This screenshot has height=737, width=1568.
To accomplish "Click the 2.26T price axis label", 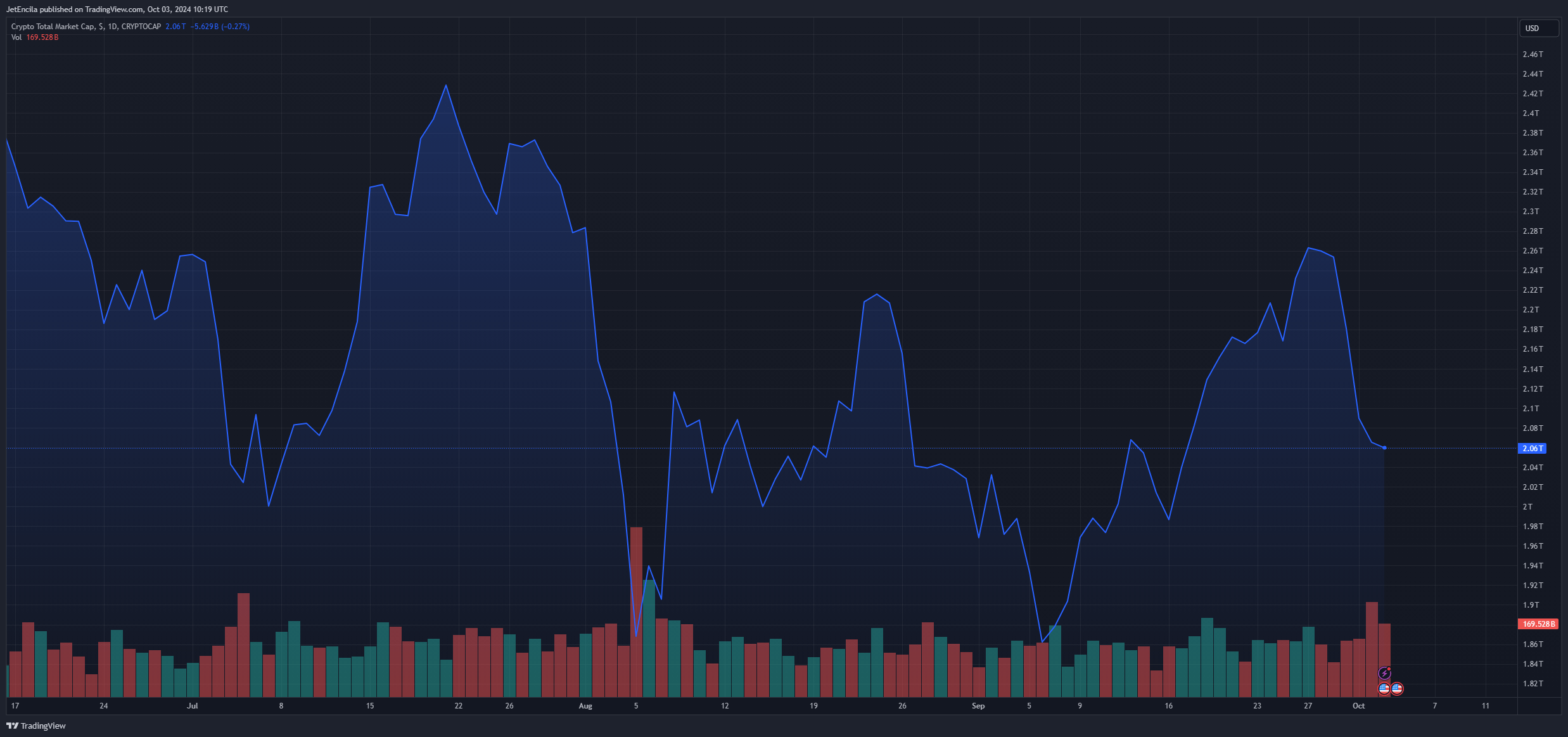I will 1533,251.
